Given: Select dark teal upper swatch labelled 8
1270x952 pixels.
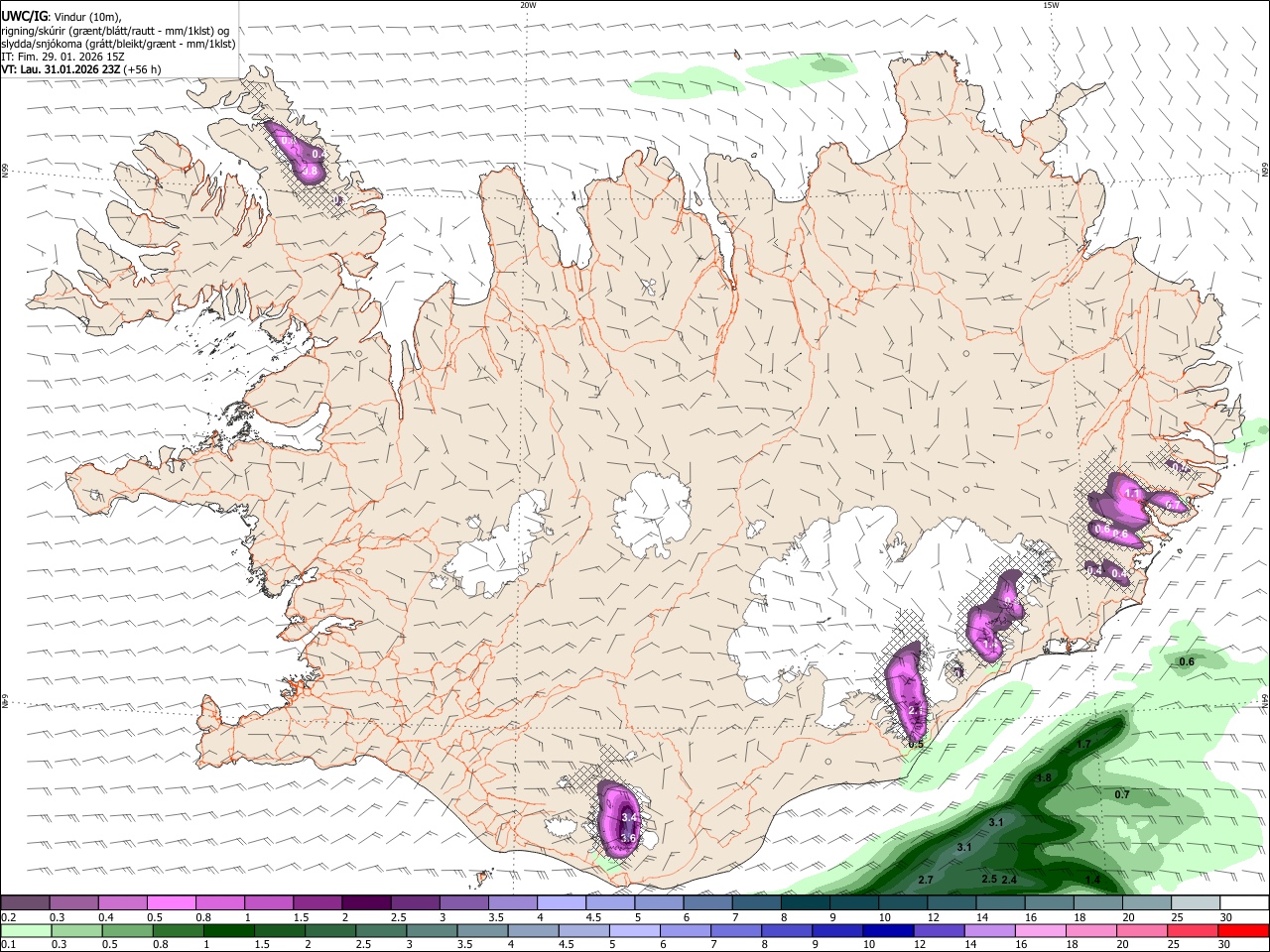Looking at the screenshot, I should click(x=805, y=903).
